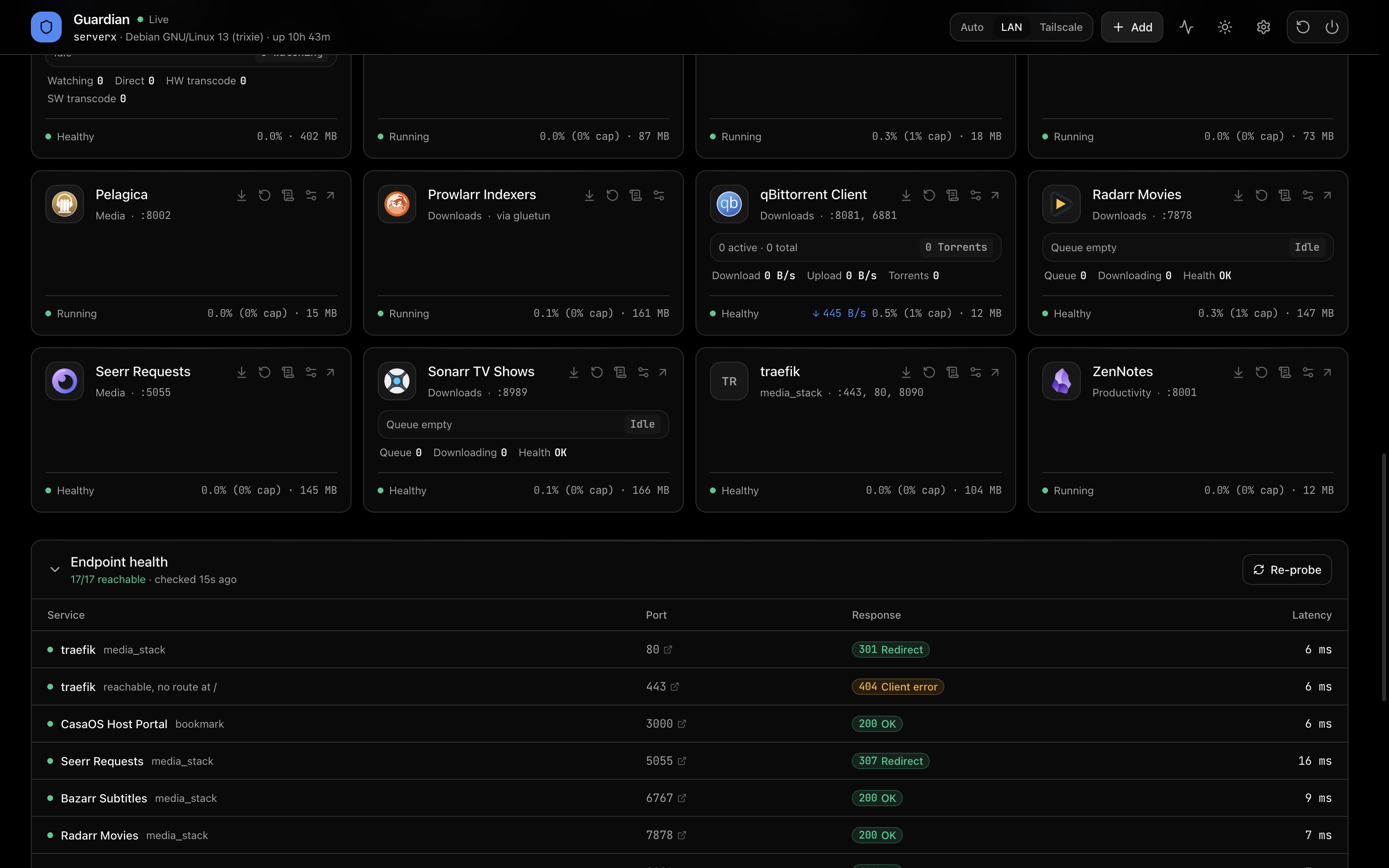Click the 'Bazarr Subtitles' row name
1389x868 pixels.
pos(104,799)
